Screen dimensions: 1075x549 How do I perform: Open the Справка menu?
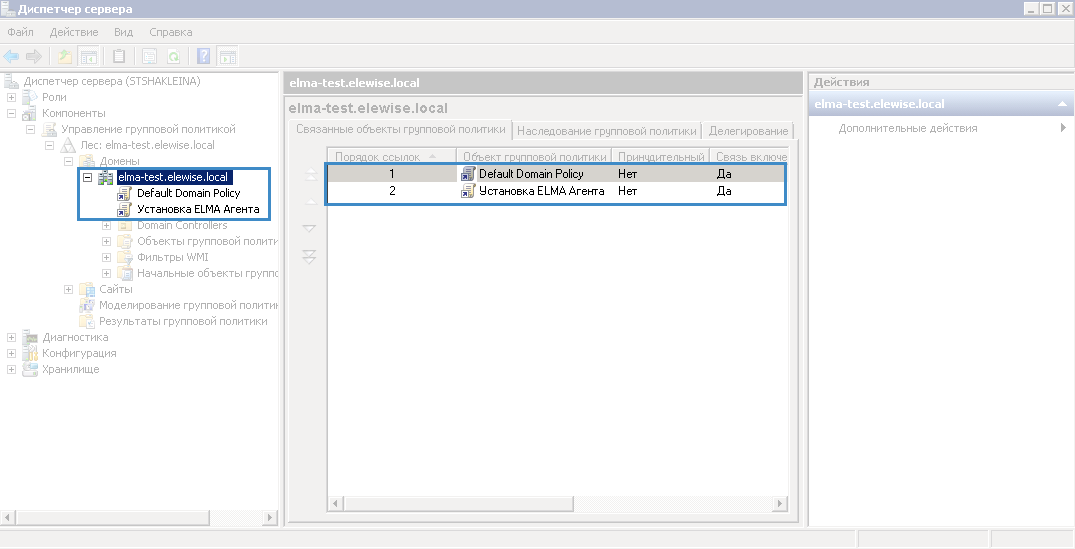coord(171,32)
